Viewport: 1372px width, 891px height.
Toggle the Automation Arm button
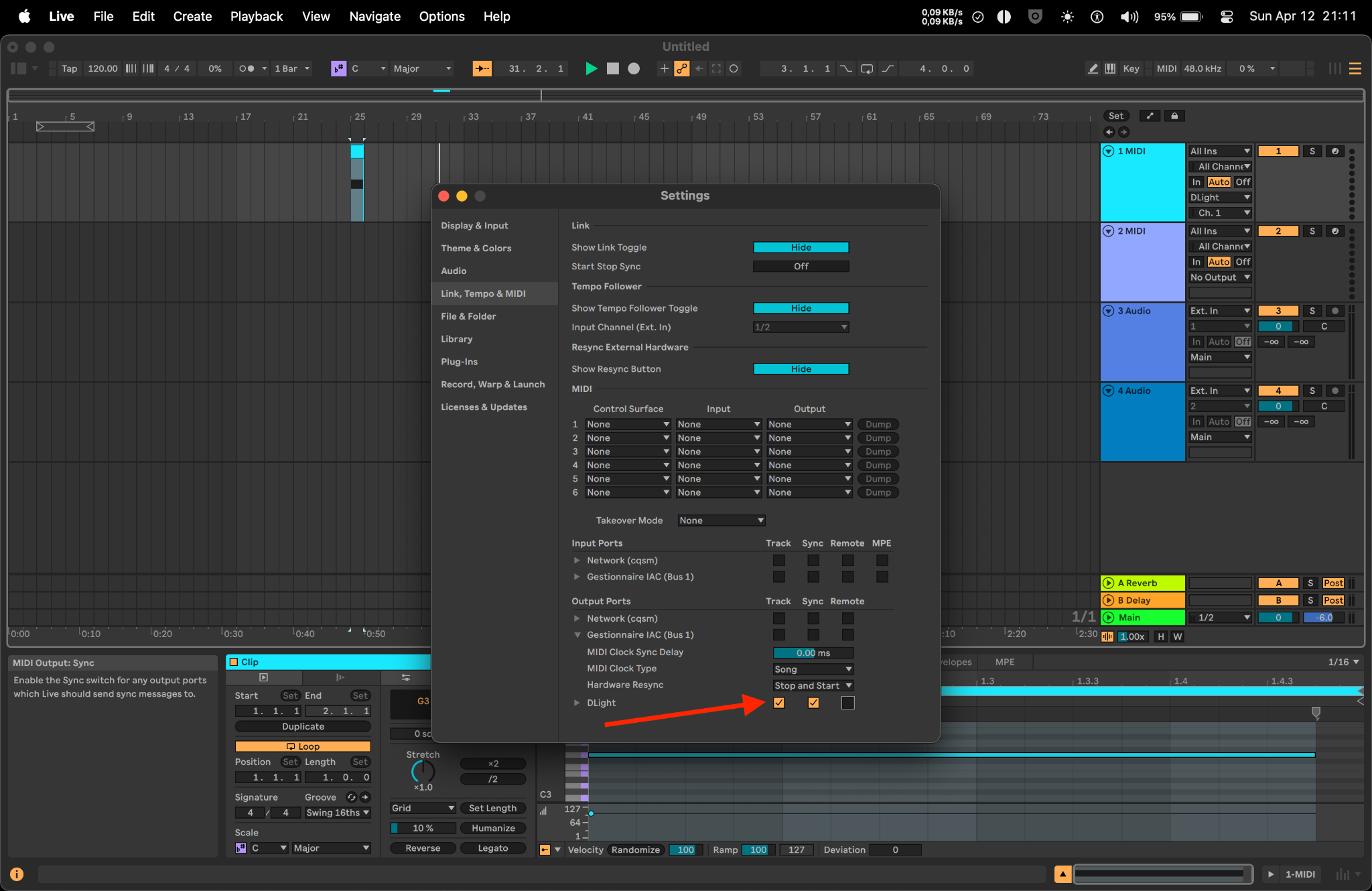(681, 69)
